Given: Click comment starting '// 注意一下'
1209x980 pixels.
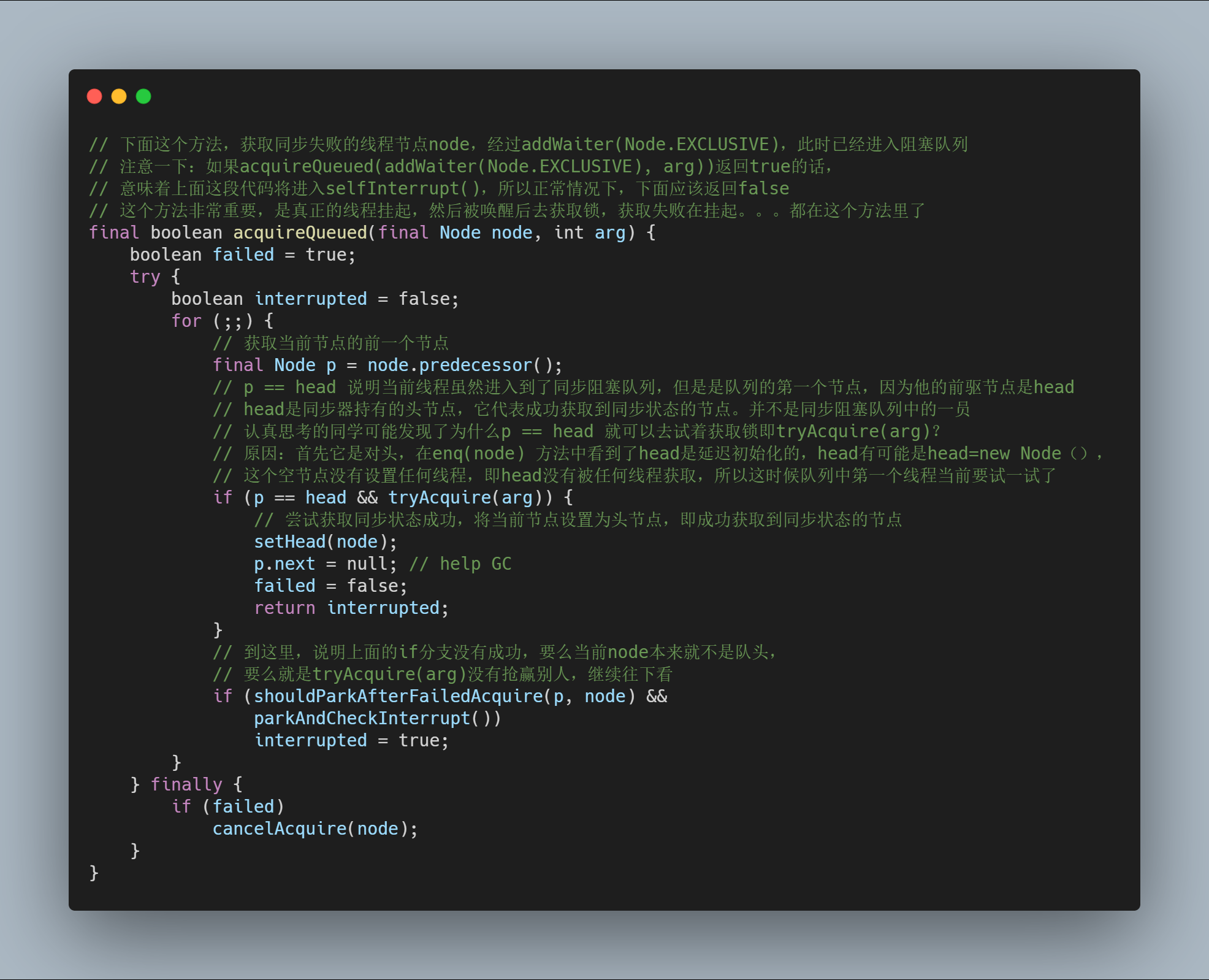Looking at the screenshot, I should (x=462, y=166).
